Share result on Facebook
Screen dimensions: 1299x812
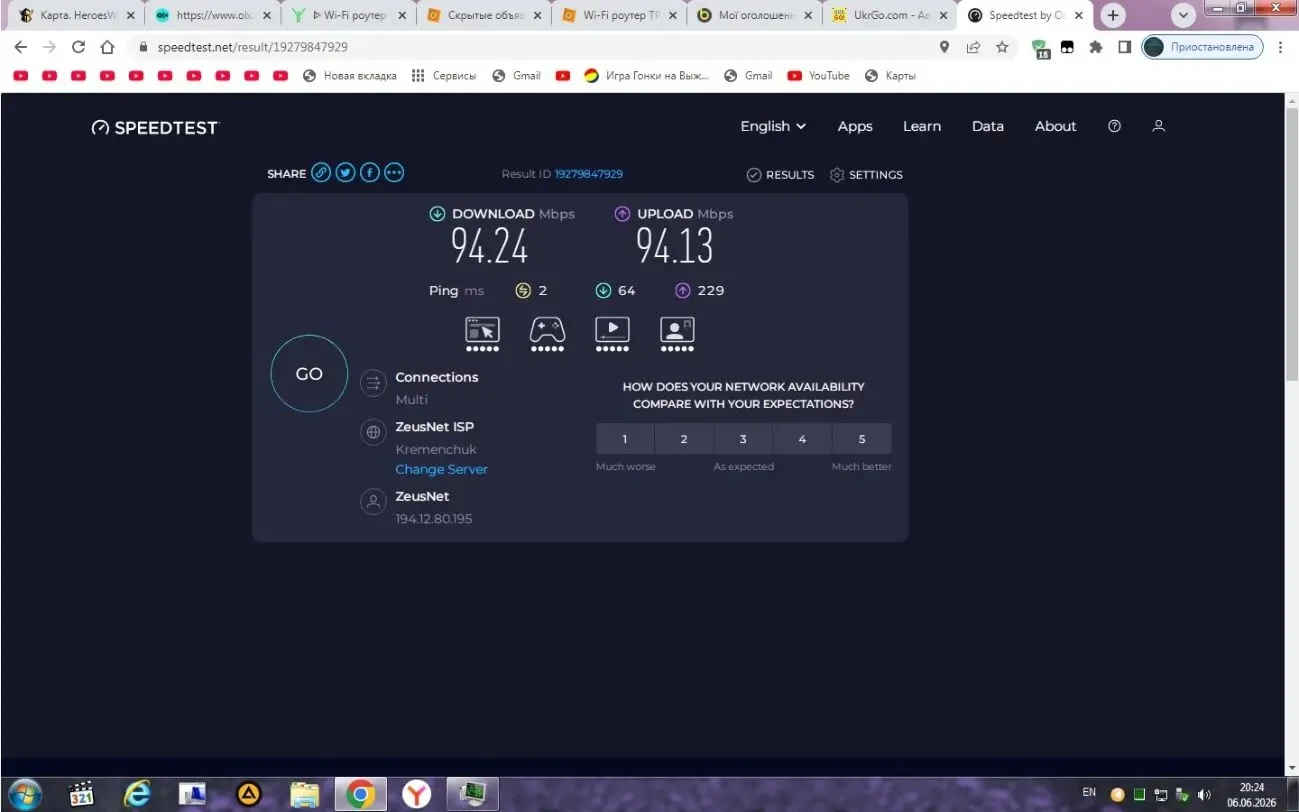coord(370,173)
